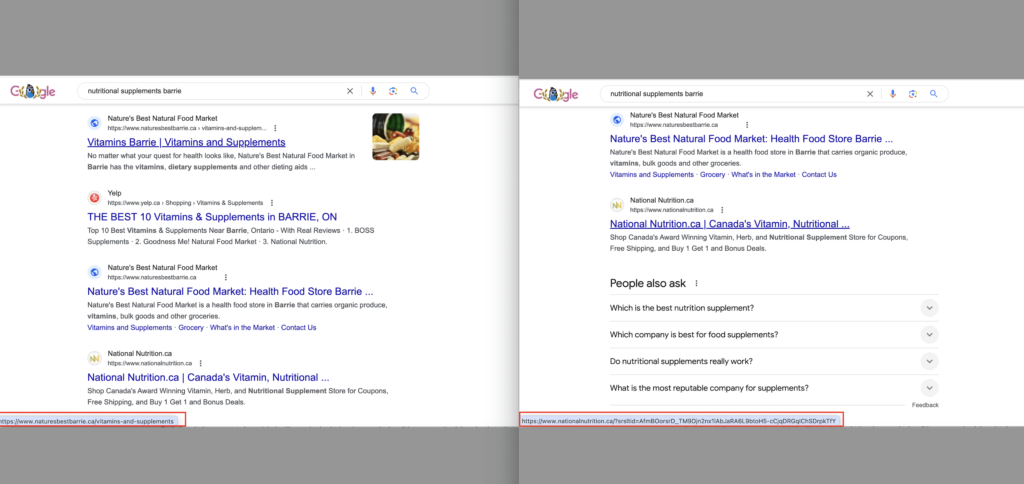Clear the search query in the left window
This screenshot has width=1024, height=484.
(350, 91)
